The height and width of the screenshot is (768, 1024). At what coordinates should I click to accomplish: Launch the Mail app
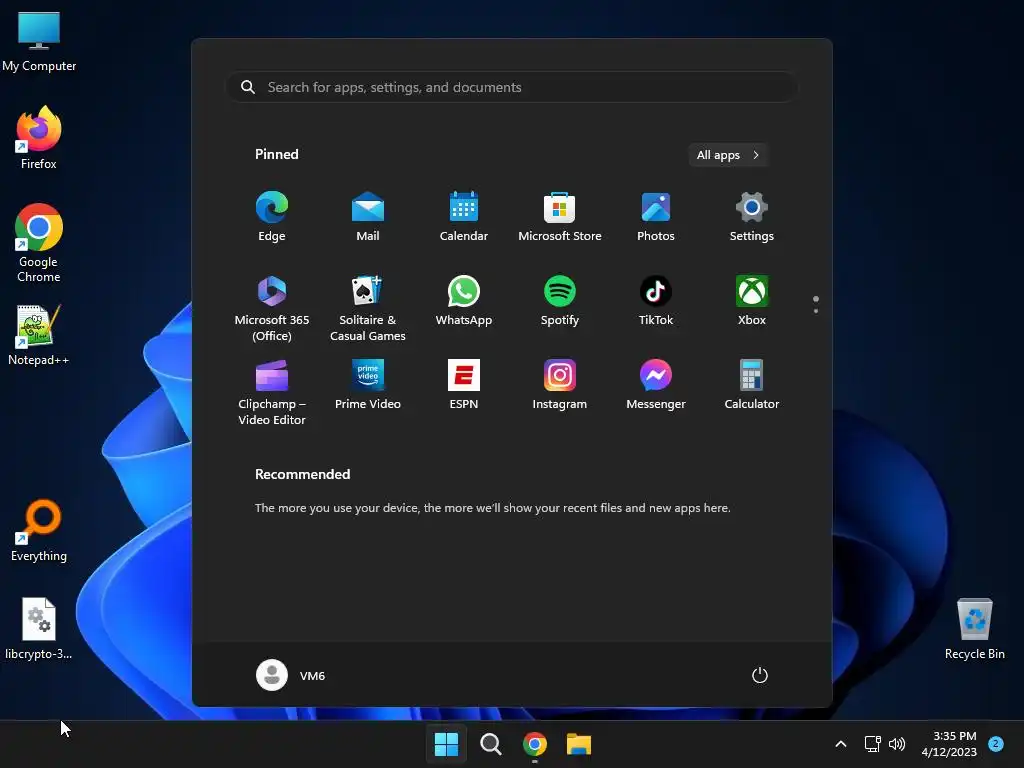[368, 216]
